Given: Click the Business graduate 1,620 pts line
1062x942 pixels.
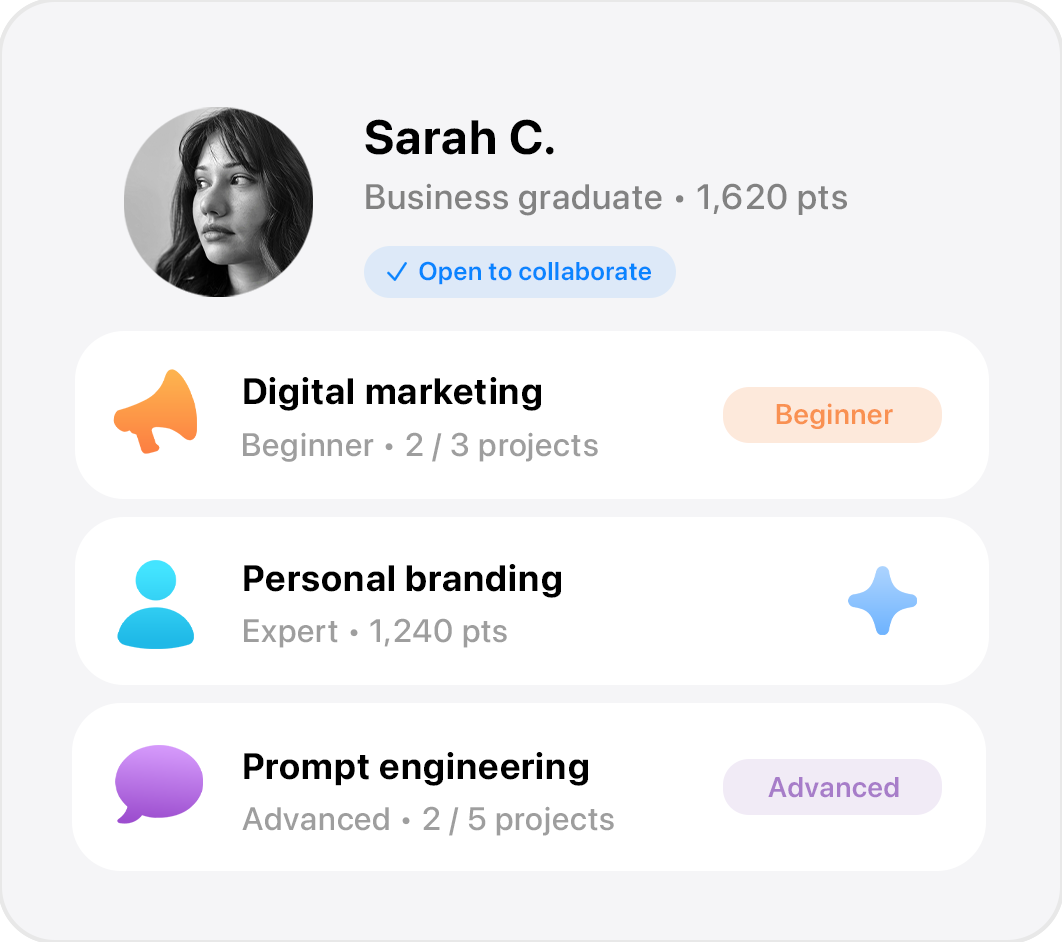Looking at the screenshot, I should (606, 198).
